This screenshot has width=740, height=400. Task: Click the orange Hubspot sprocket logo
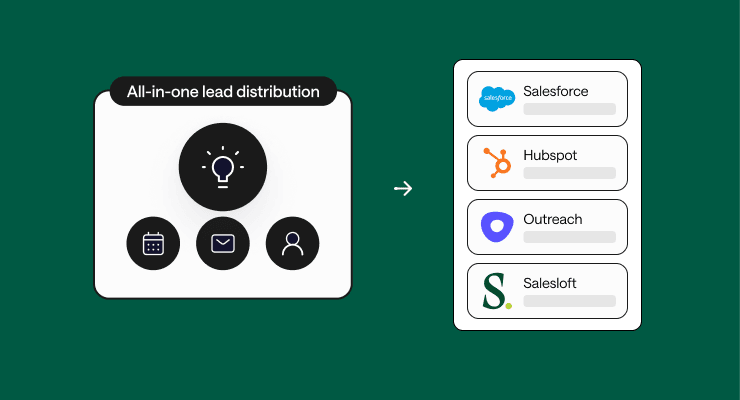497,163
